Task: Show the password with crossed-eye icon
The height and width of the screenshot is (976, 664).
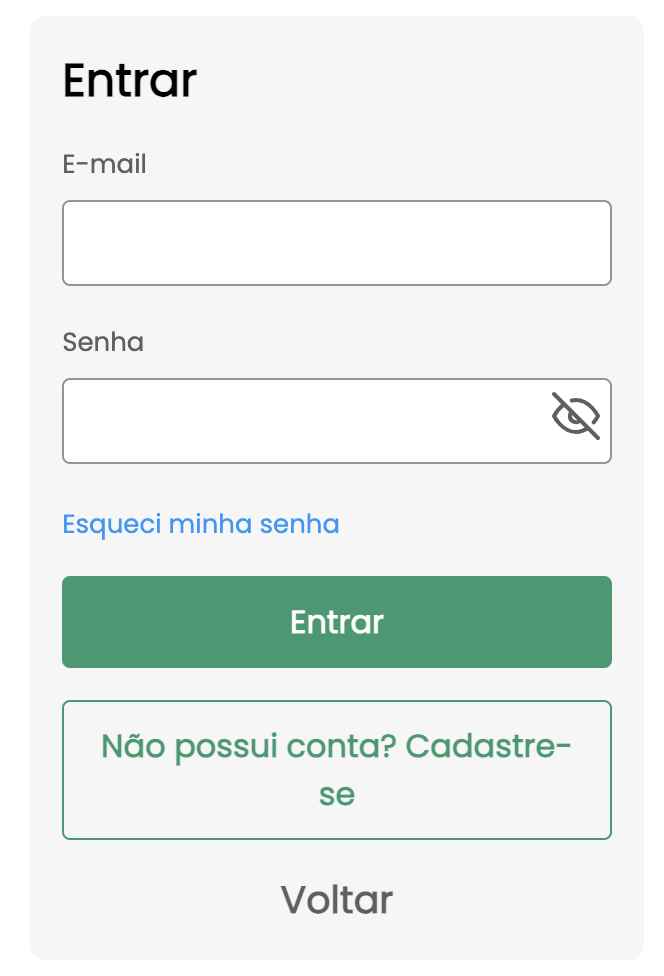Action: [576, 416]
